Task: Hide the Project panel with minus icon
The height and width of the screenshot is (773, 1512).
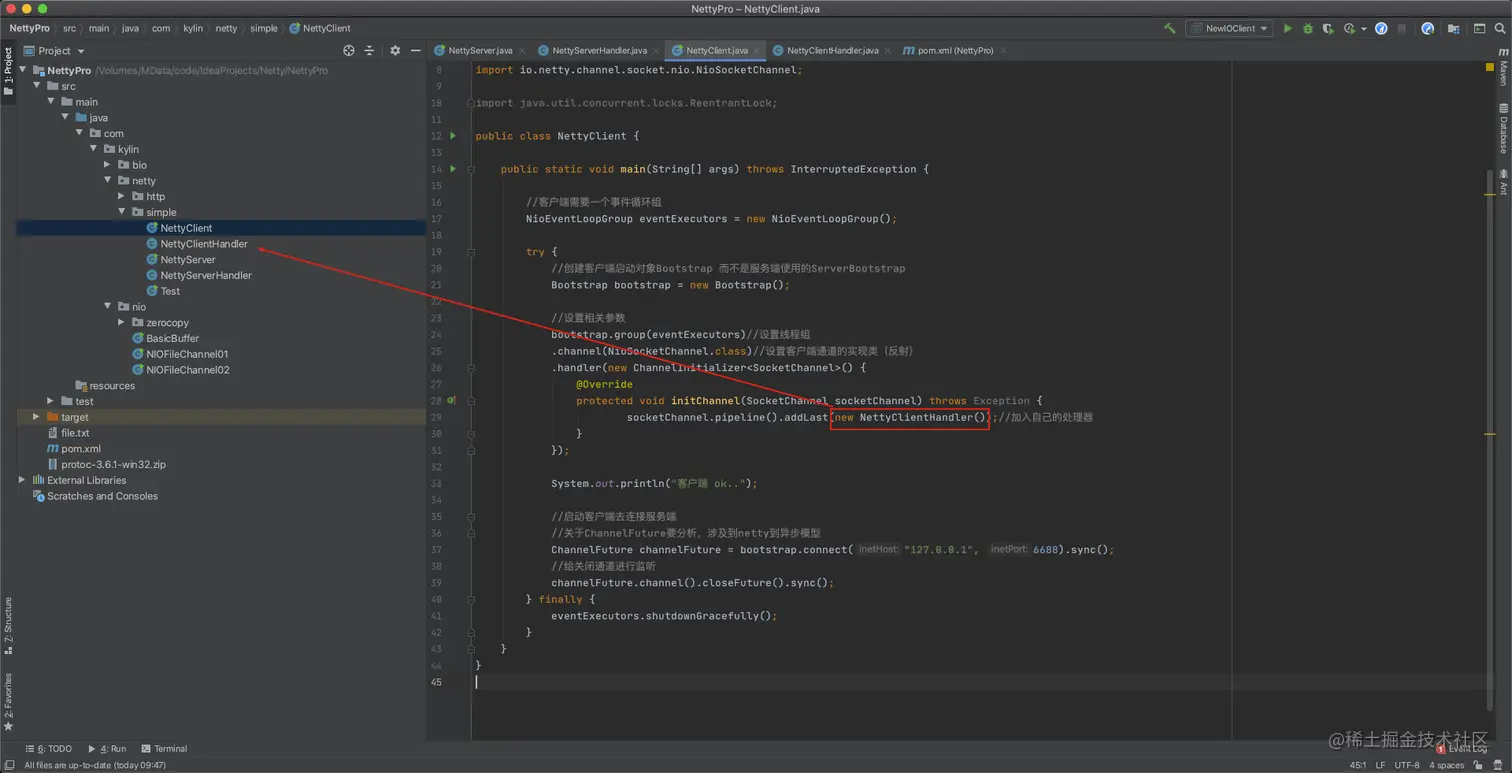Action: tap(416, 50)
